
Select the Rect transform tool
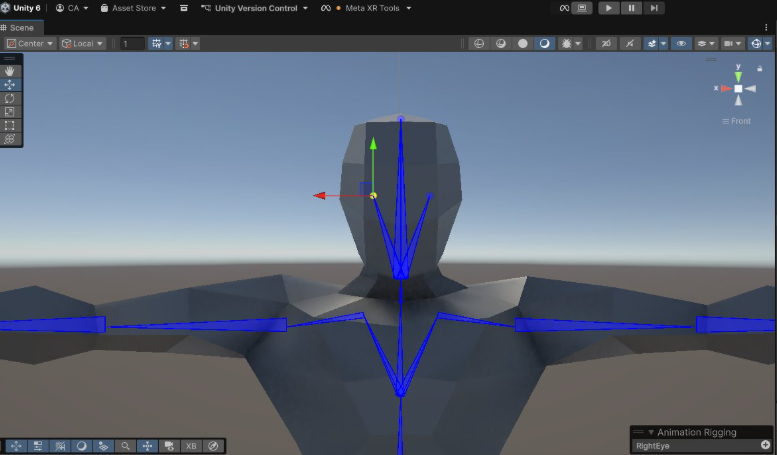click(11, 126)
